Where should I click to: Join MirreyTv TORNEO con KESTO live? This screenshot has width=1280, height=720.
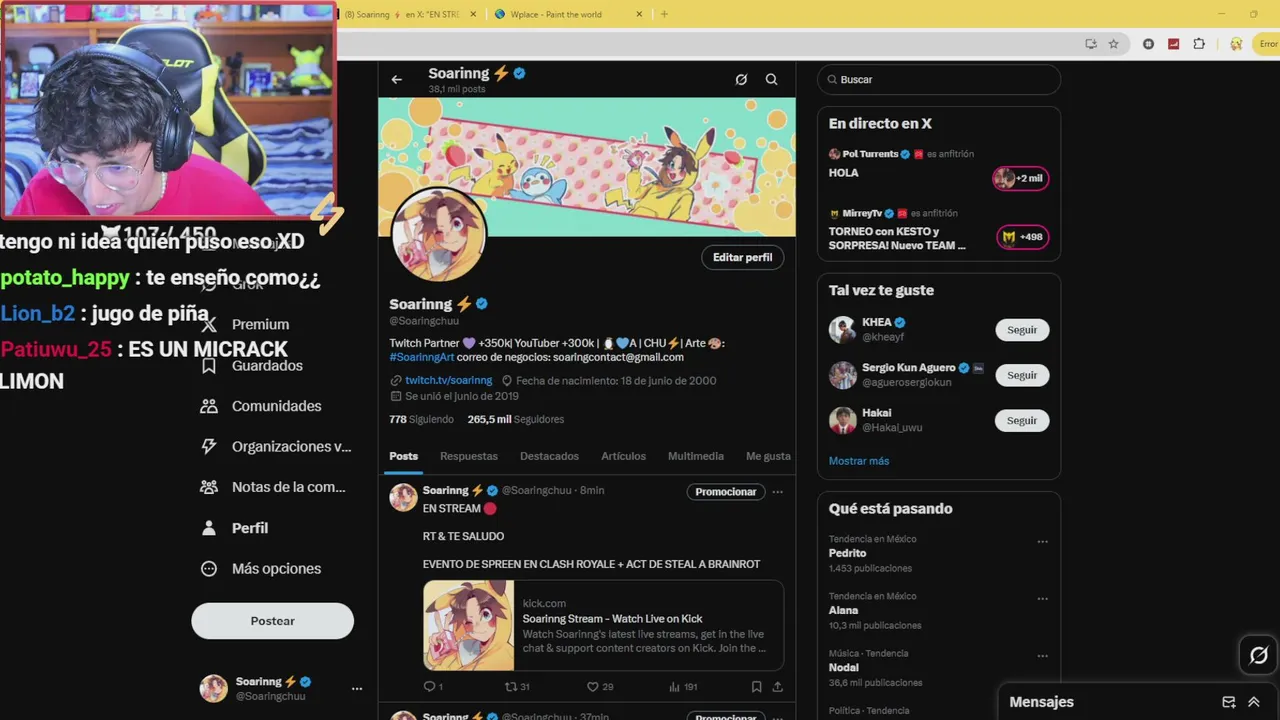pos(1023,237)
